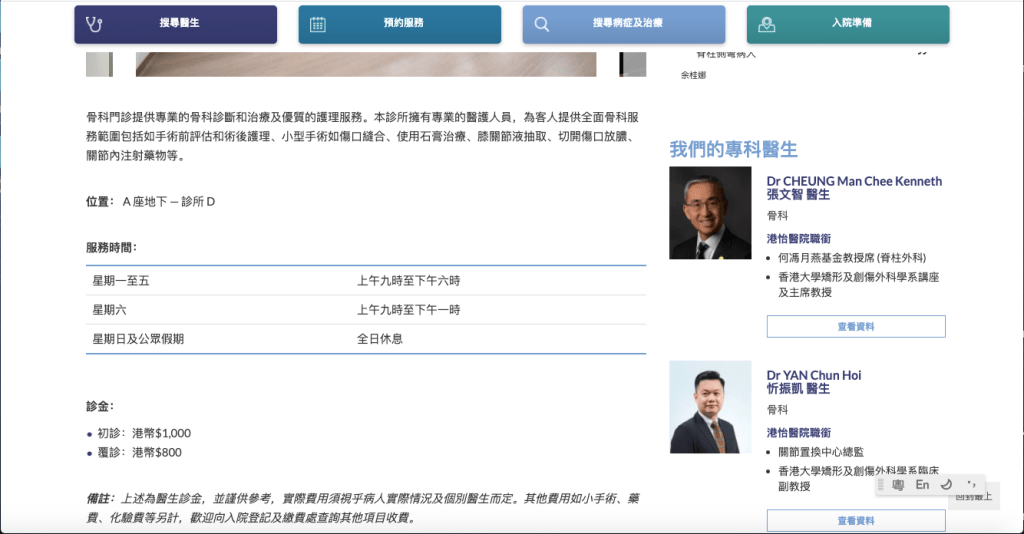1024x534 pixels.
Task: Open Dr CHEUNG Man Chee Kenneth name link
Action: [854, 182]
